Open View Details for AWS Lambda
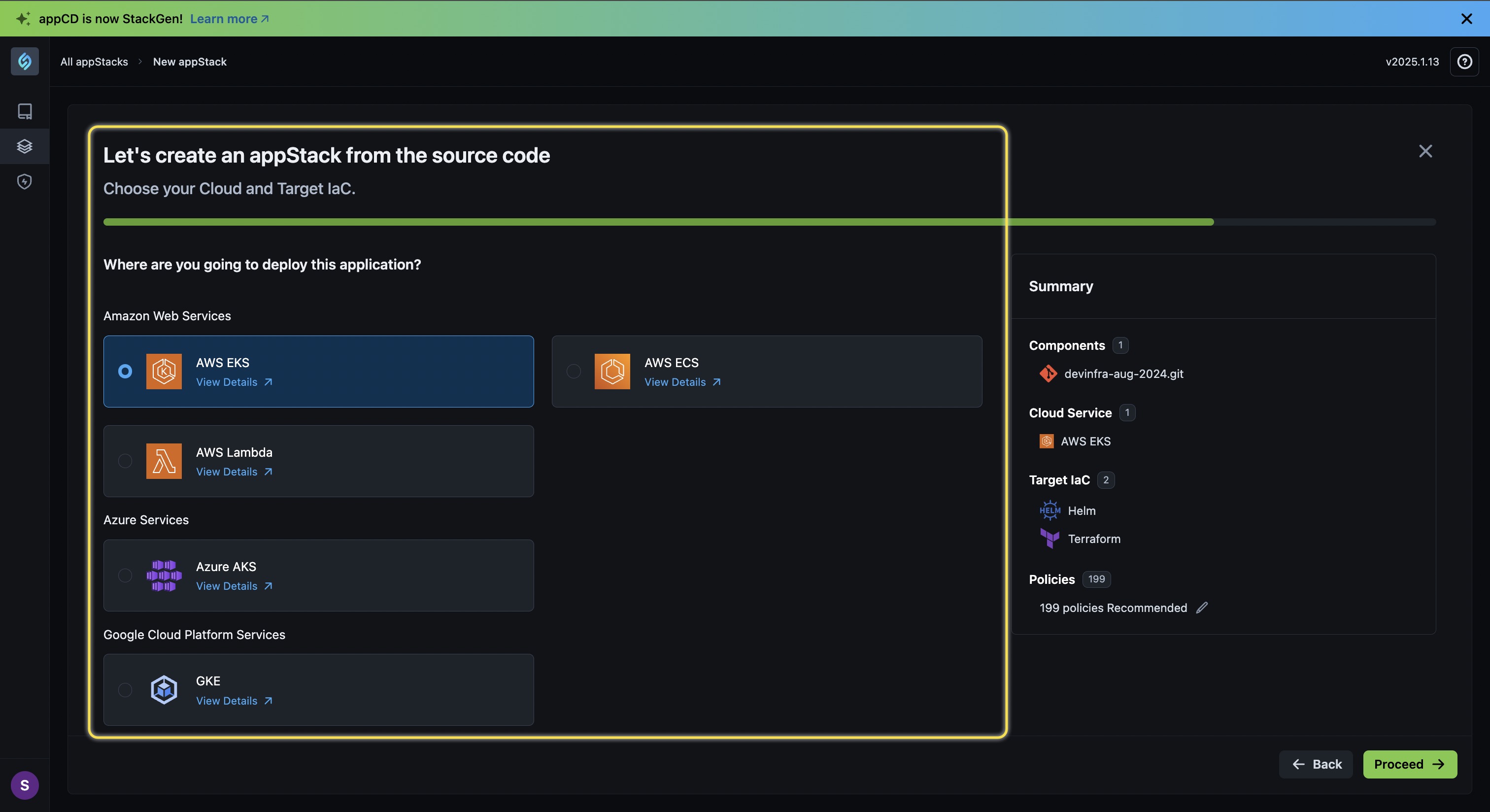 (234, 472)
